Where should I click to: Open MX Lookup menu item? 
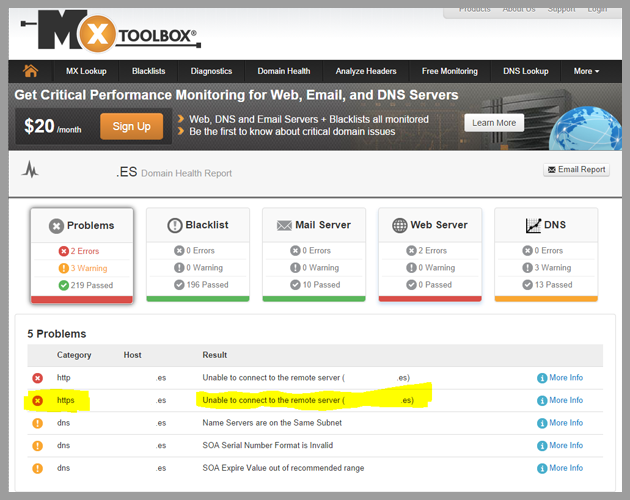click(x=86, y=71)
